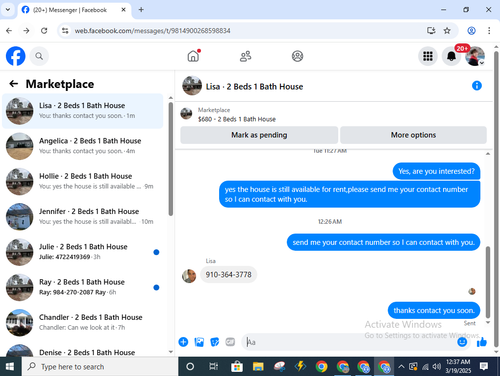Click install app icon in address bar
500x376 pixels.
pos(431,31)
